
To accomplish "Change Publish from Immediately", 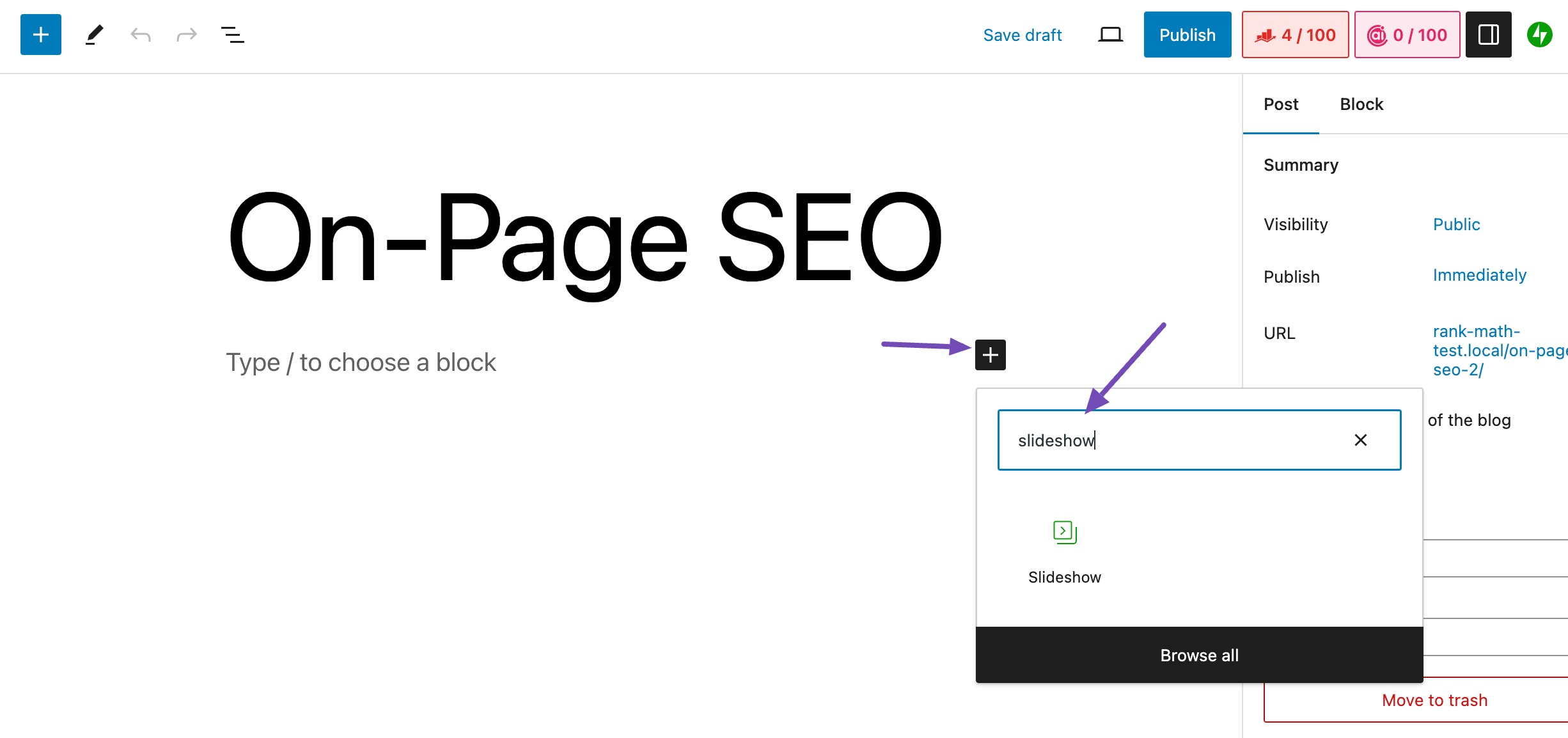I will click(x=1479, y=275).
